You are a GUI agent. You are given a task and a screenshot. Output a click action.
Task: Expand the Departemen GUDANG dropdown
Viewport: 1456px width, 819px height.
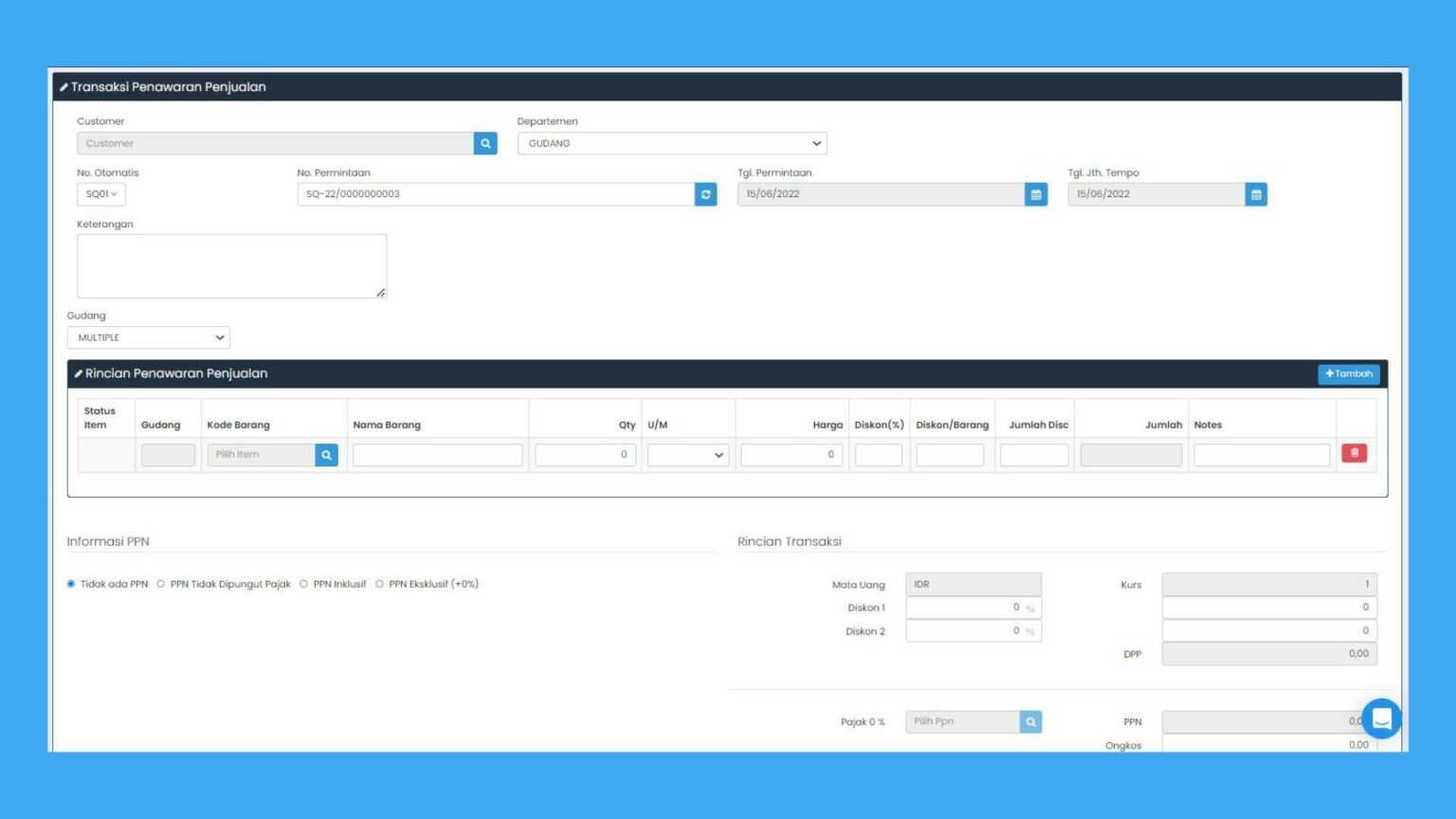672,143
